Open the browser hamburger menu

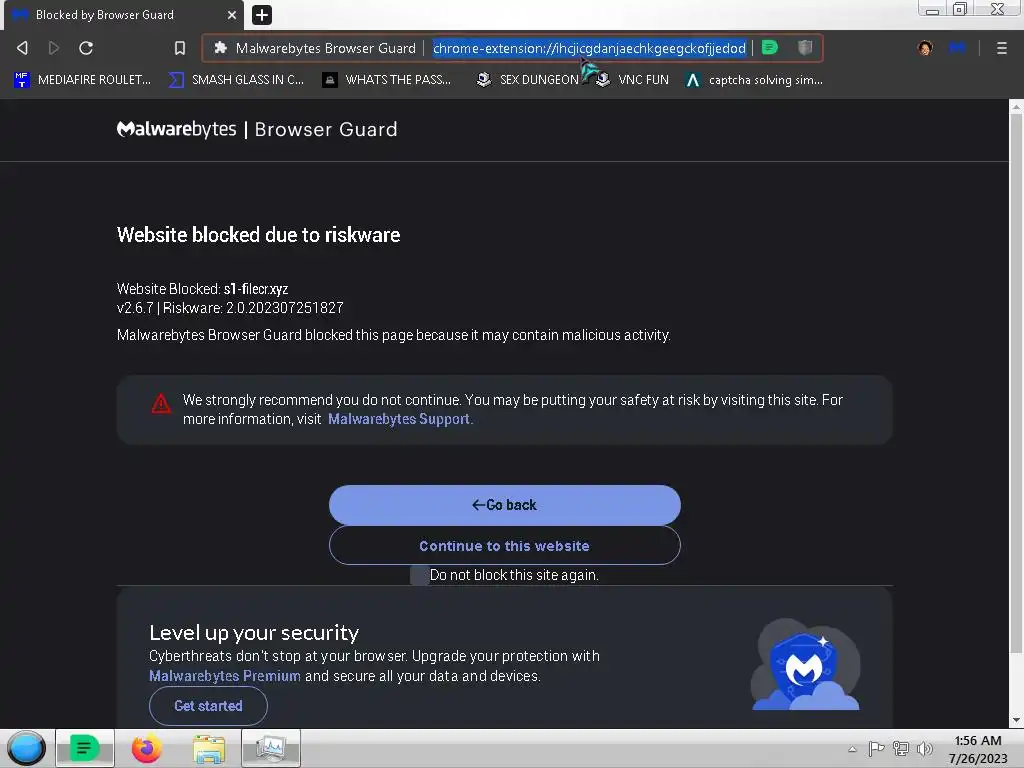click(x=1001, y=48)
